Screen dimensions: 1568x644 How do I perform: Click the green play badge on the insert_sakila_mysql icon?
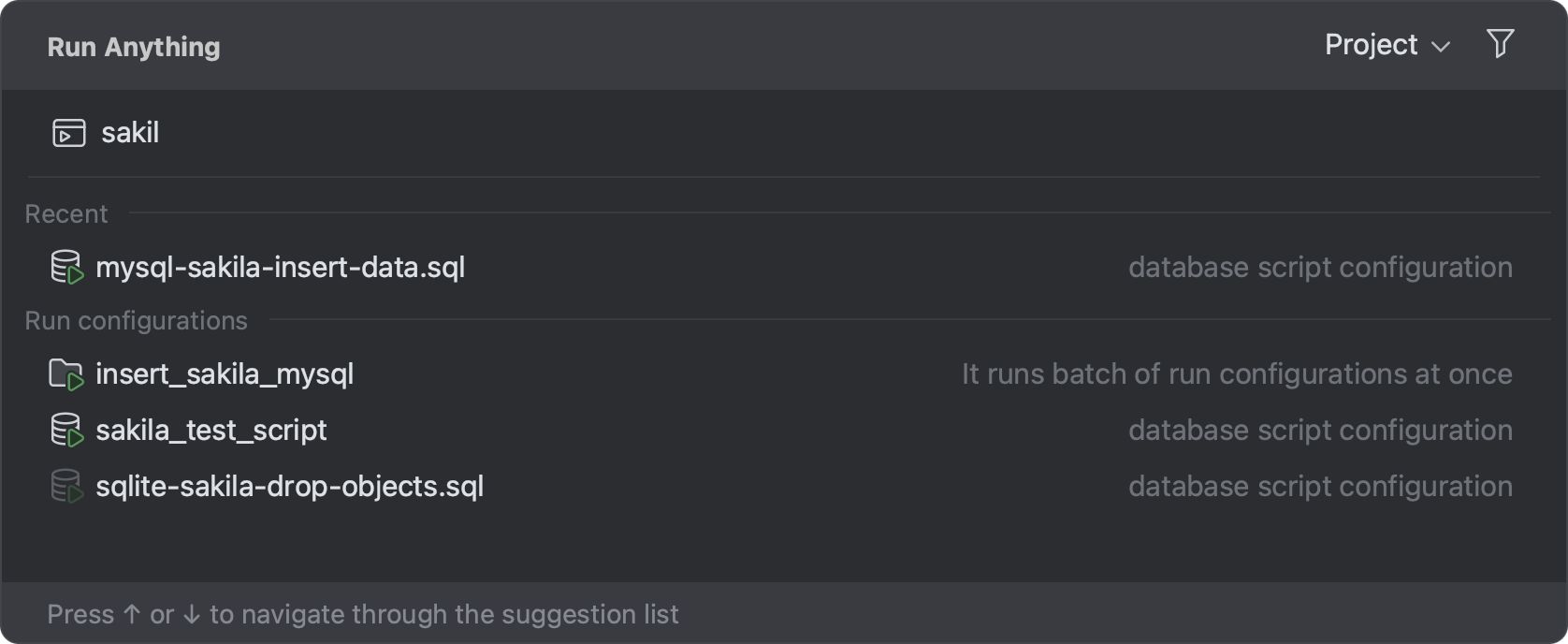[x=75, y=382]
